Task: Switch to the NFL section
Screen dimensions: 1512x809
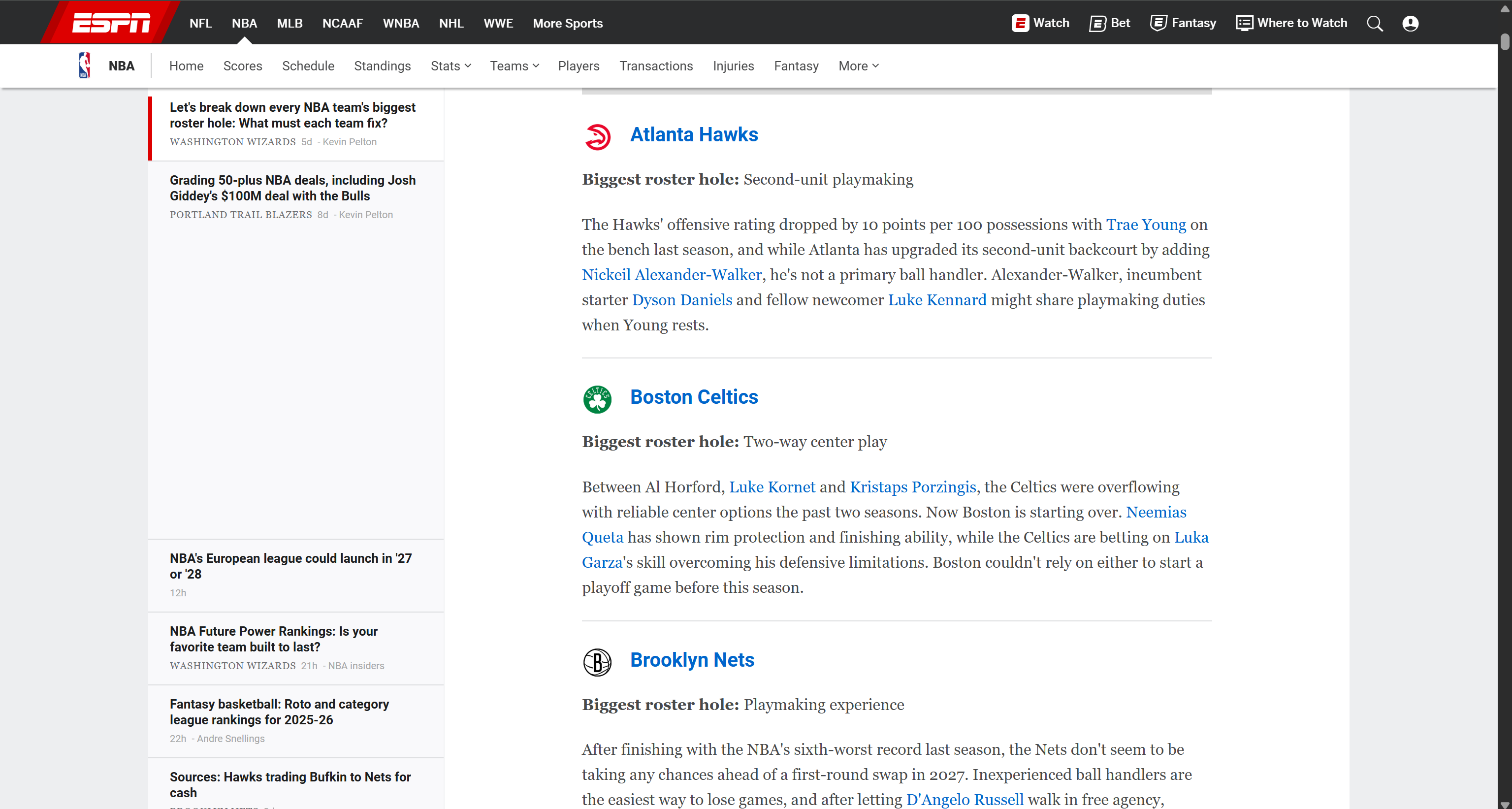Action: point(200,24)
